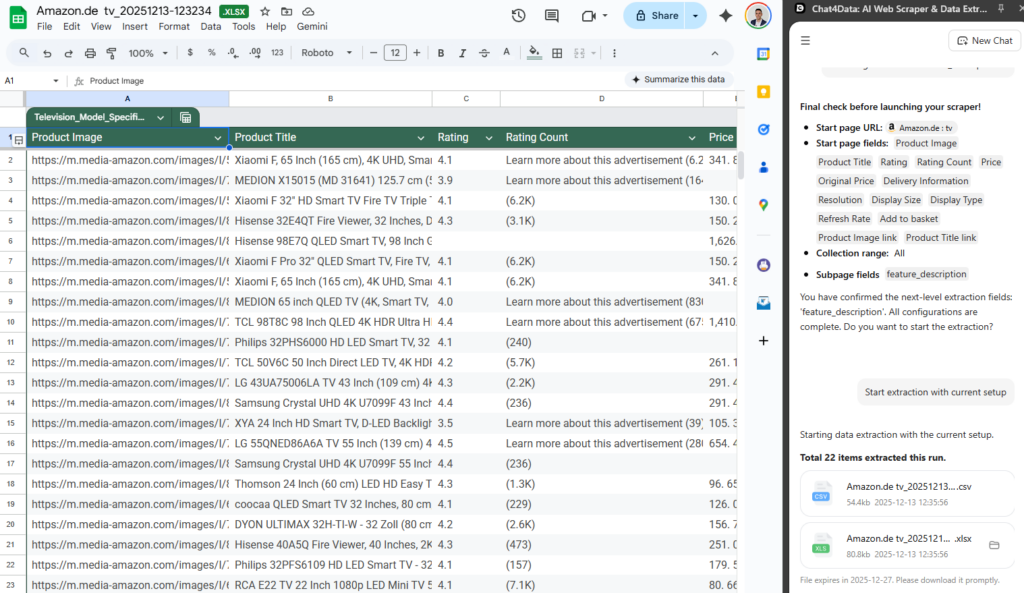The image size is (1024, 593).
Task: Open the Rating column filter dropdown
Action: (x=487, y=137)
